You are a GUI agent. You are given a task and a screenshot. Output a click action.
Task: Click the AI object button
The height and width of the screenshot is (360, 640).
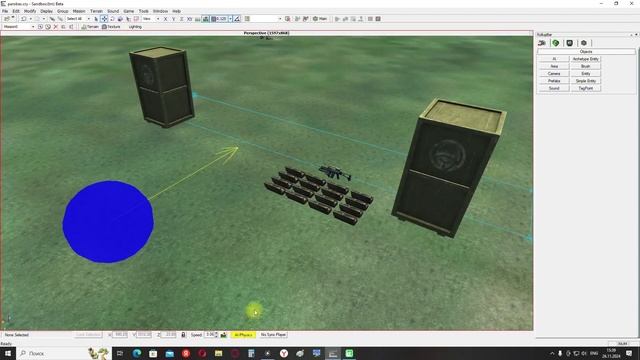click(x=554, y=59)
